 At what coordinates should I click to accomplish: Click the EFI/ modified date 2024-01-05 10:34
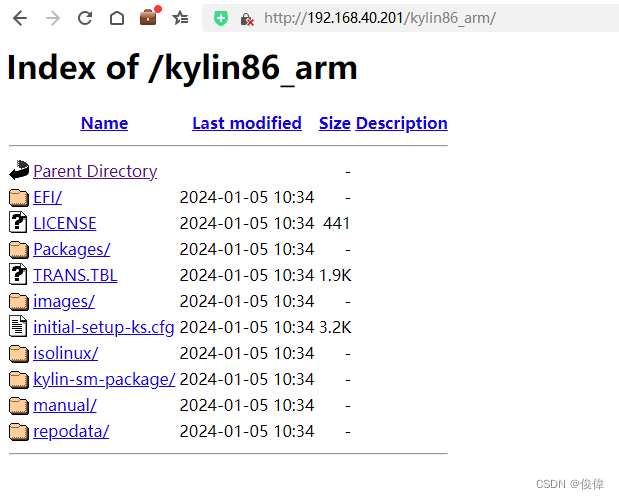247,197
